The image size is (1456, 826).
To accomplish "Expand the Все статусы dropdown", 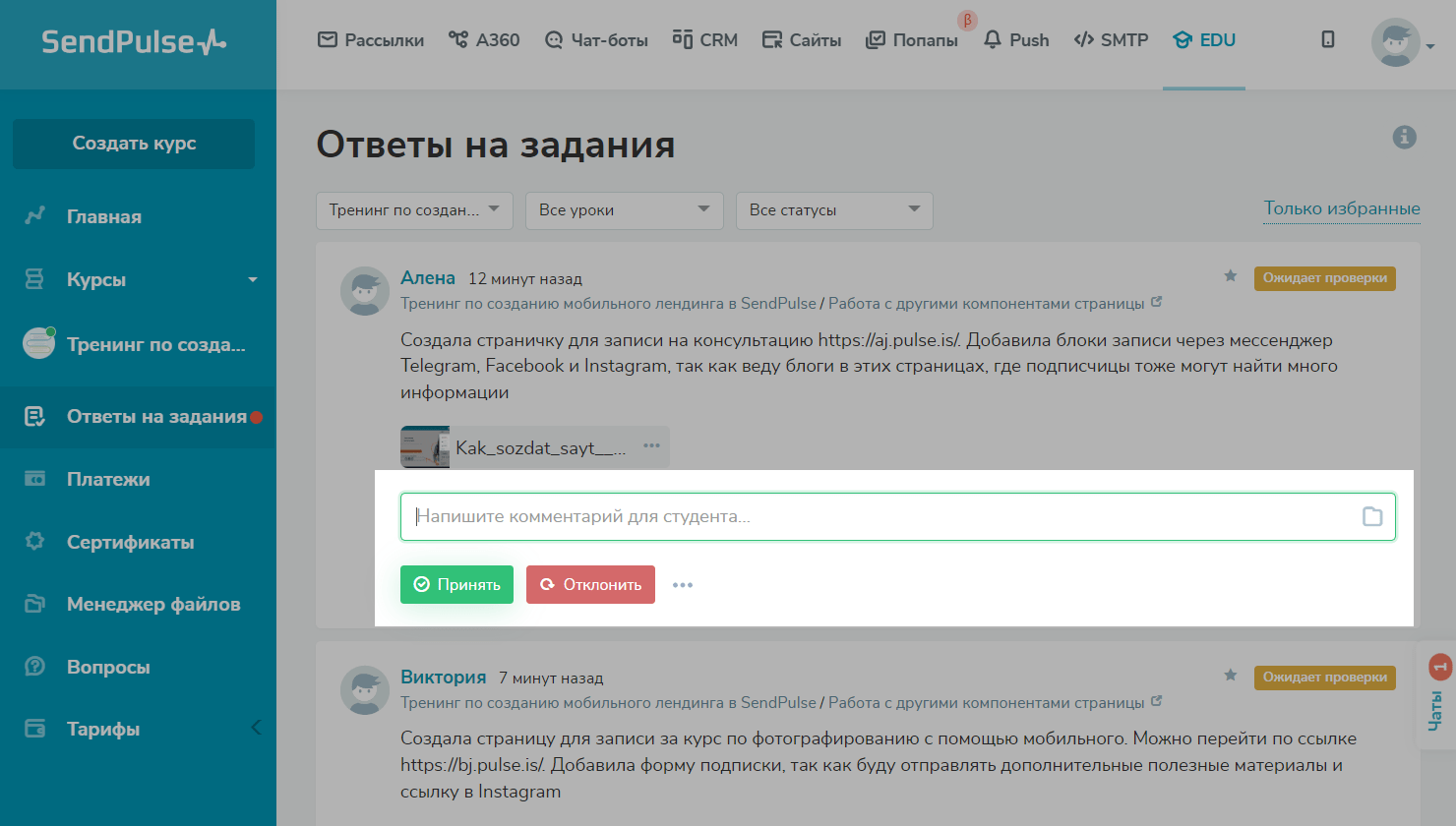I will point(833,210).
